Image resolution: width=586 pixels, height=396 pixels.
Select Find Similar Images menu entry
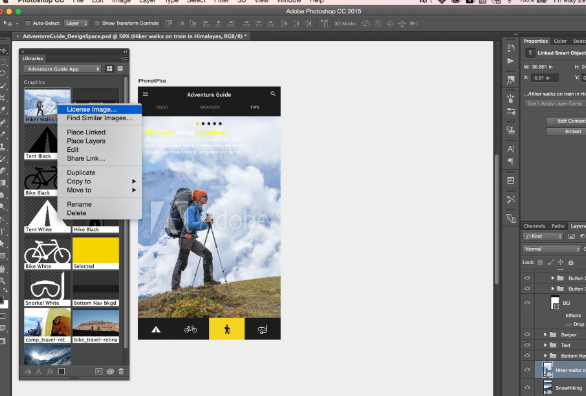point(100,118)
